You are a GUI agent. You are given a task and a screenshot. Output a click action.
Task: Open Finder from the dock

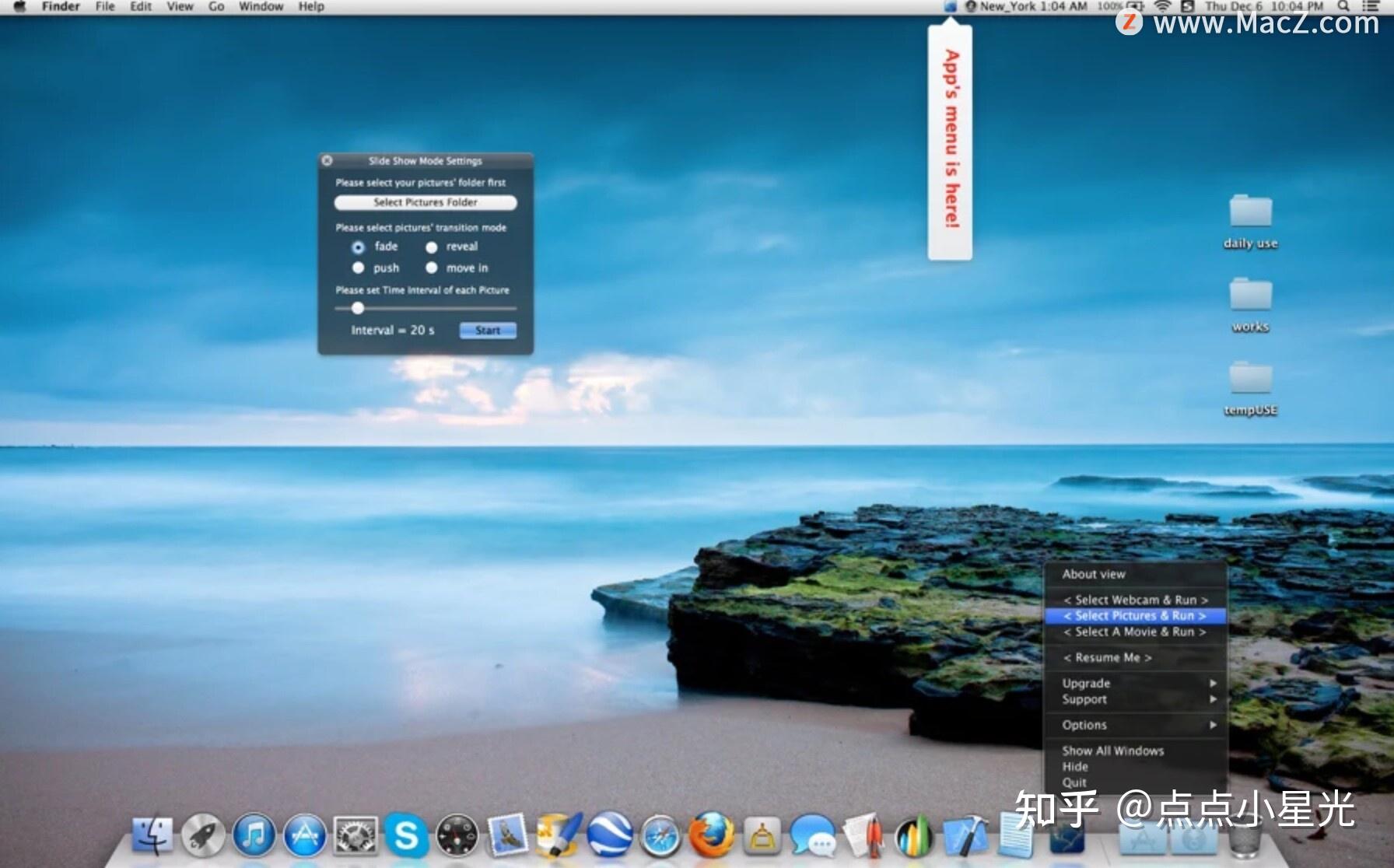(152, 836)
